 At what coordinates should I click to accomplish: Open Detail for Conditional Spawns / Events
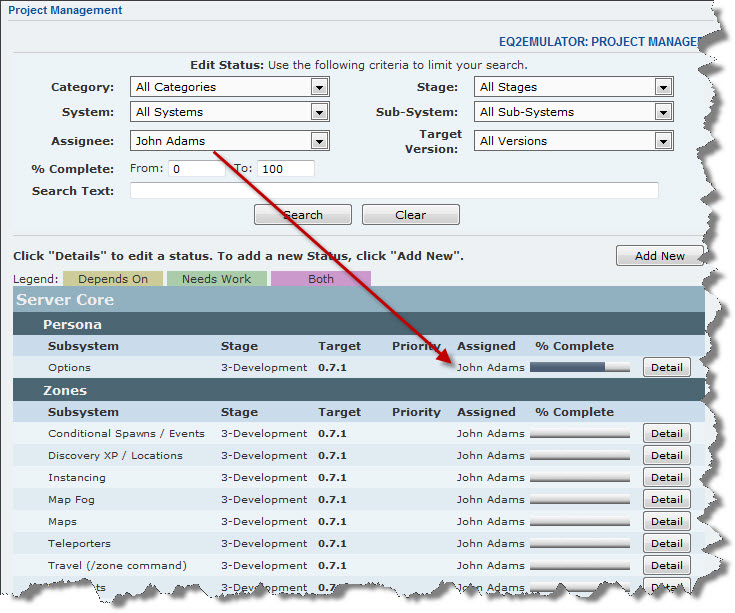tap(666, 434)
